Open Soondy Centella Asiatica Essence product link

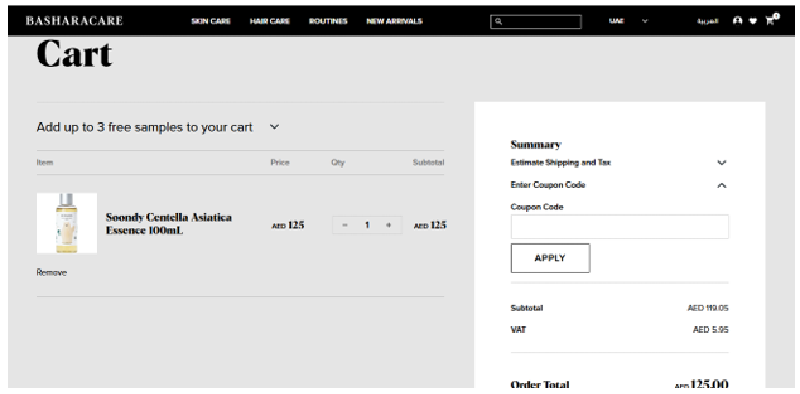168,224
